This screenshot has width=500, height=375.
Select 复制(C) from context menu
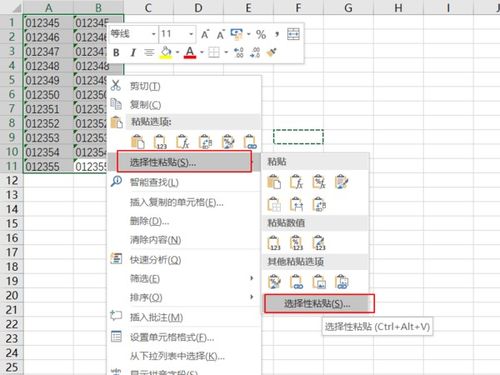click(x=184, y=105)
